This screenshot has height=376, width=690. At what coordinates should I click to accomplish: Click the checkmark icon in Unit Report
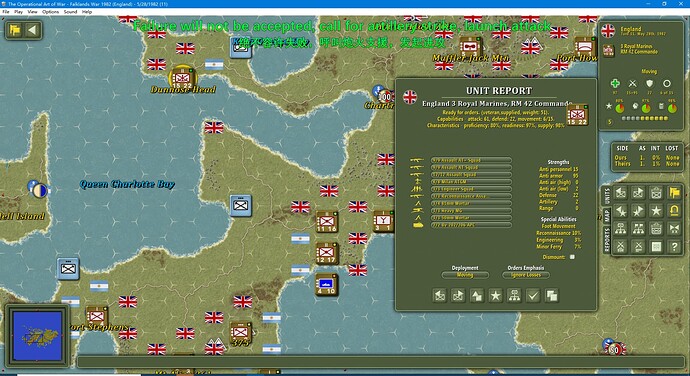pos(533,295)
